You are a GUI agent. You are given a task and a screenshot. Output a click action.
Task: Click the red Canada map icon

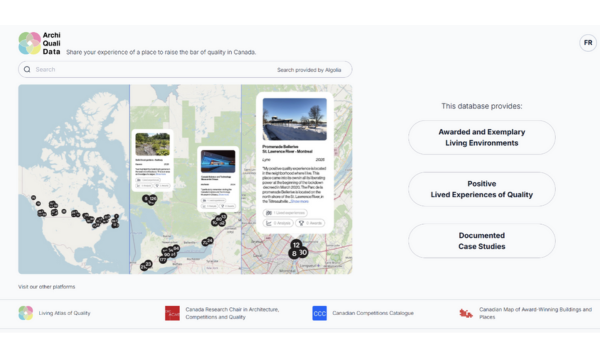coord(466,313)
